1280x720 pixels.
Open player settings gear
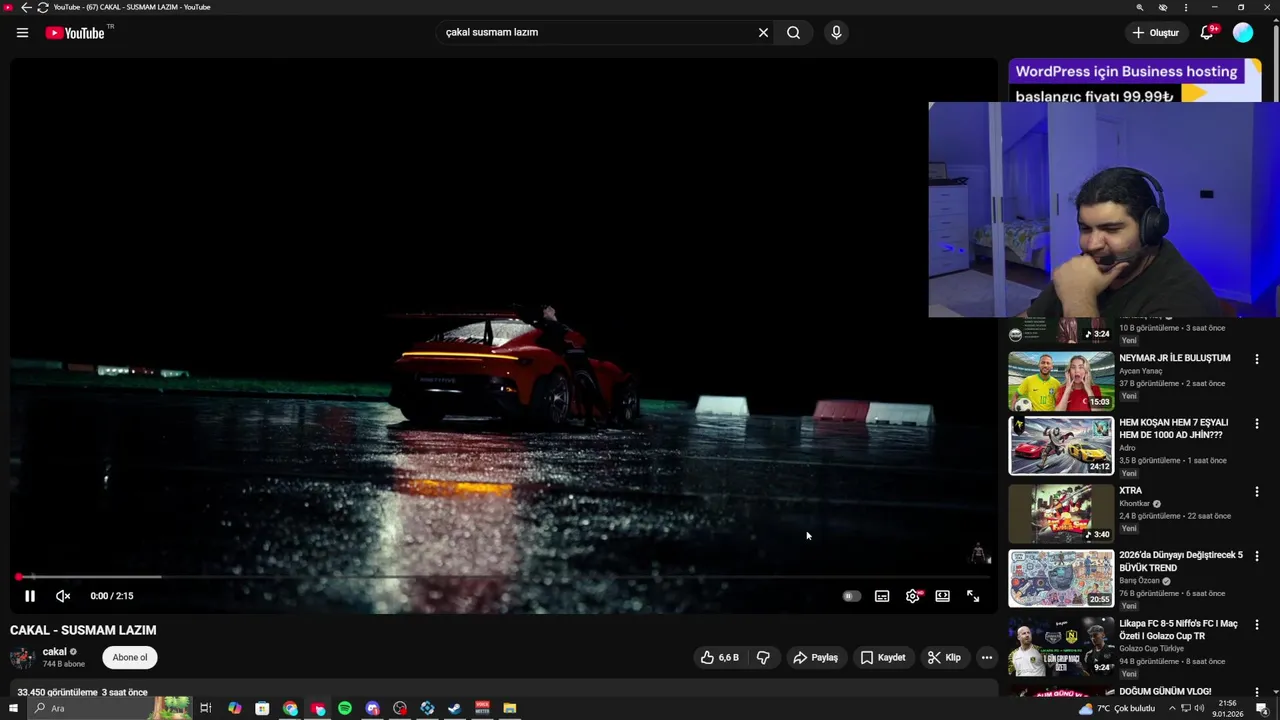912,596
